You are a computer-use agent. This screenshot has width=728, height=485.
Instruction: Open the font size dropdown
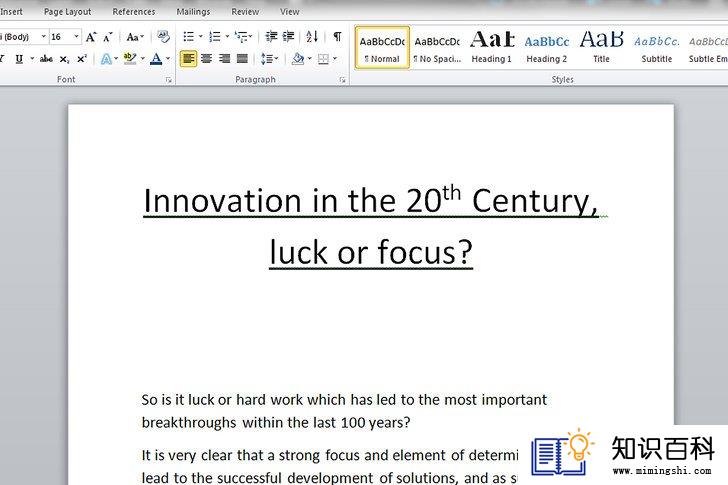[76, 36]
